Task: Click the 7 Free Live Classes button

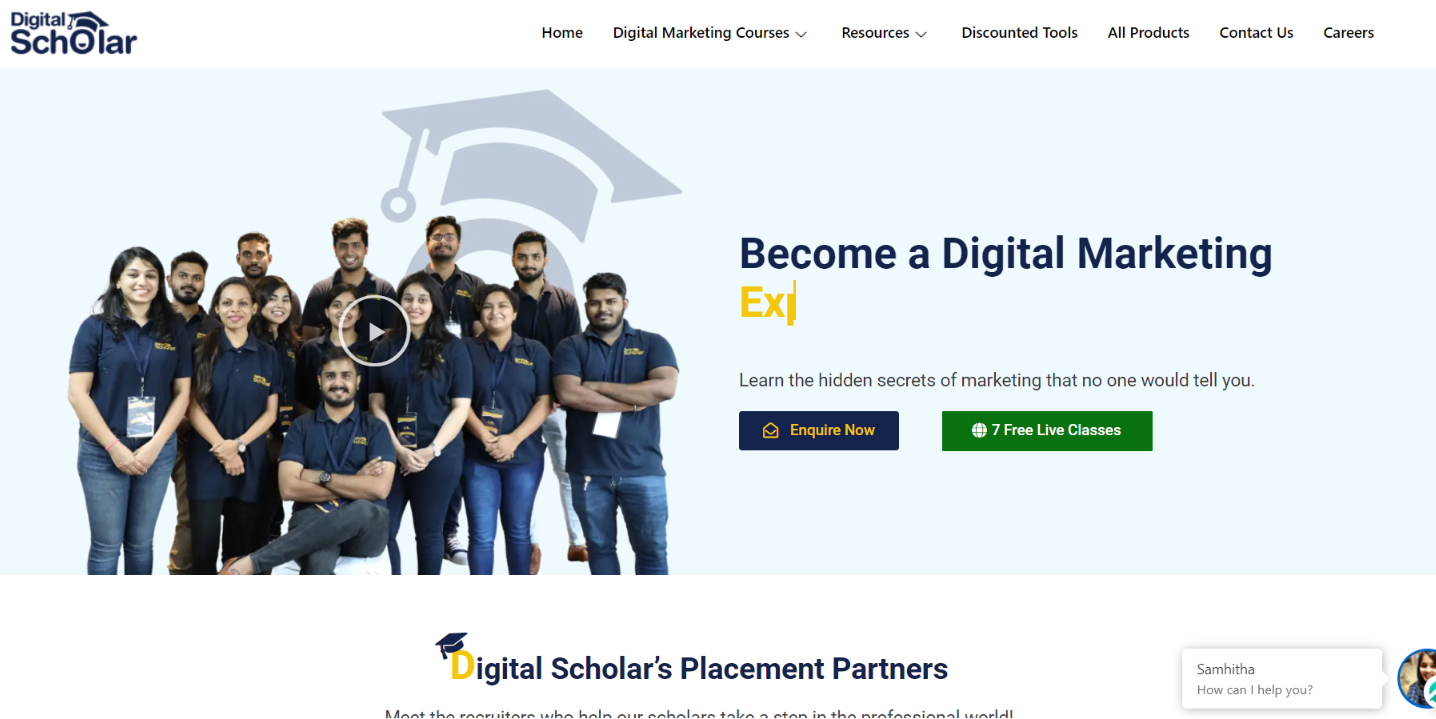Action: (x=1047, y=431)
